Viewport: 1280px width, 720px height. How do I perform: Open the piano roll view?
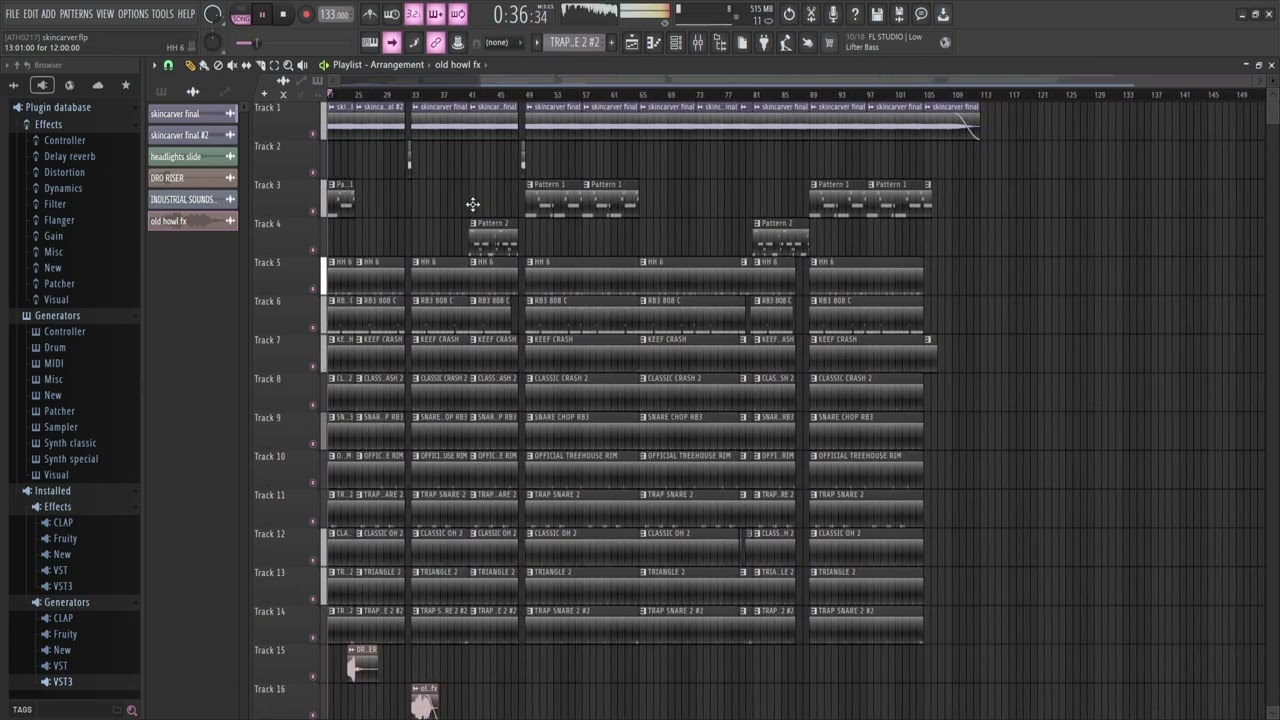pyautogui.click(x=653, y=43)
